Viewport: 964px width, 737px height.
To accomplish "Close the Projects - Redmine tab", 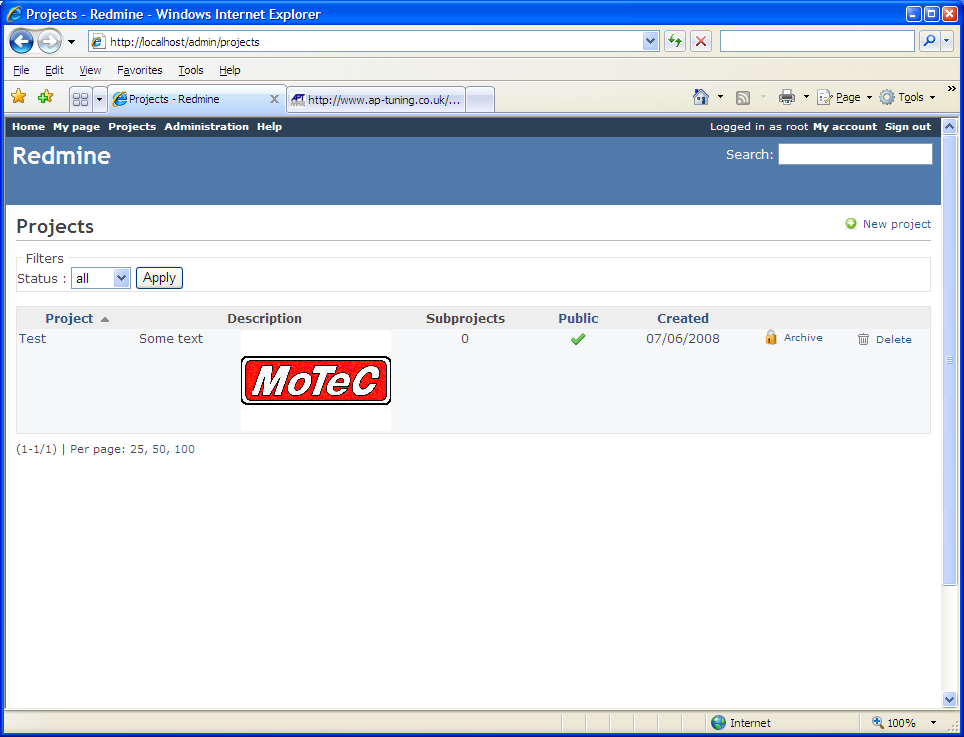I will (x=274, y=99).
